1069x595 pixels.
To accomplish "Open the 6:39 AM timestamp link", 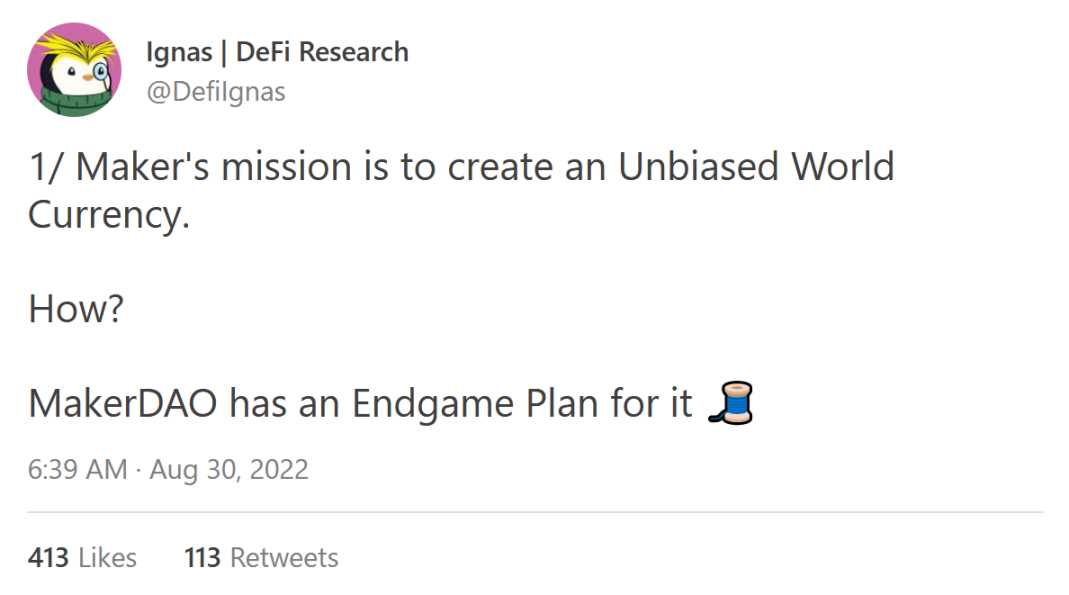I will tap(78, 469).
